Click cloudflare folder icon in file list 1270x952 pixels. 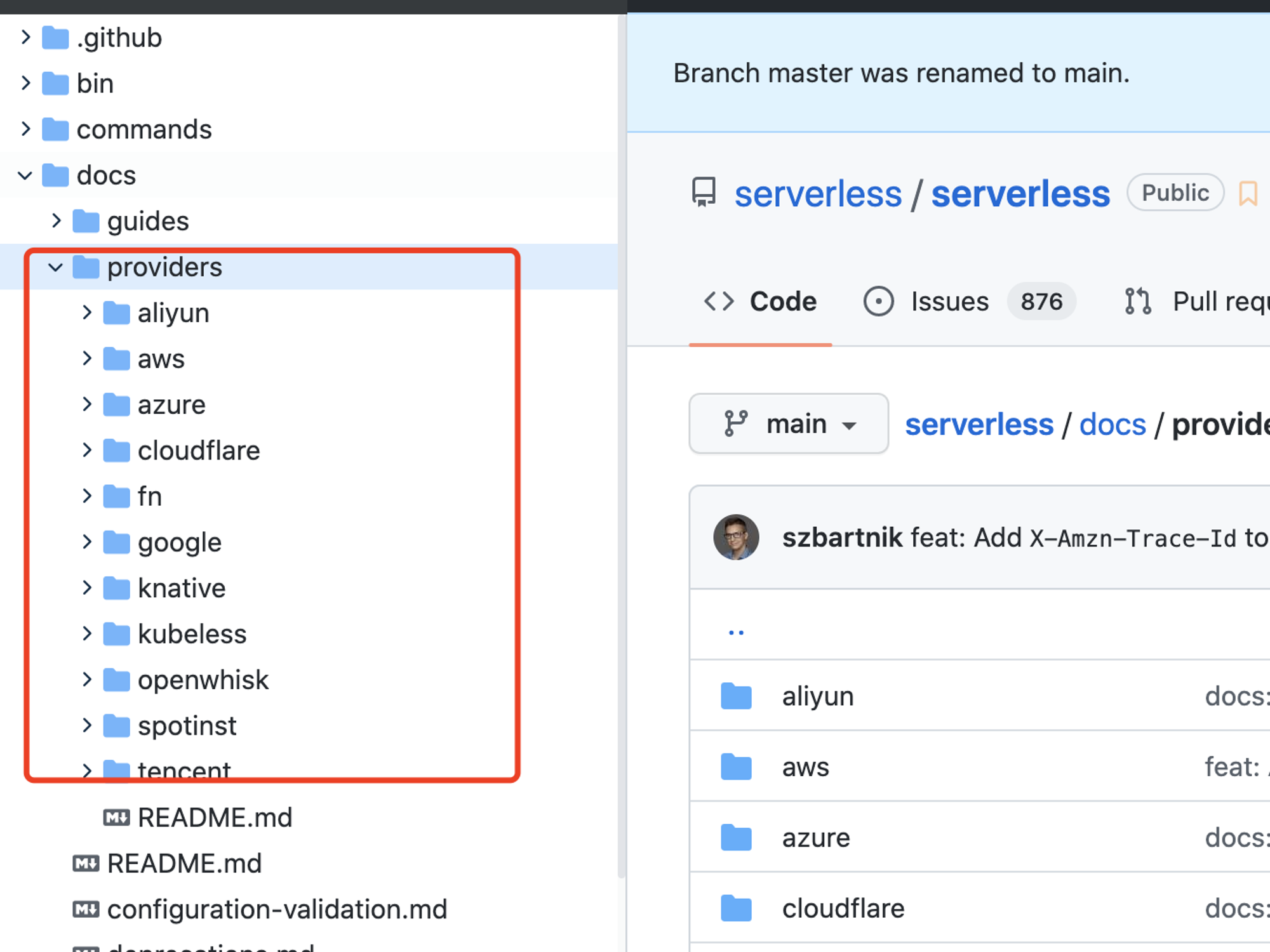[737, 908]
